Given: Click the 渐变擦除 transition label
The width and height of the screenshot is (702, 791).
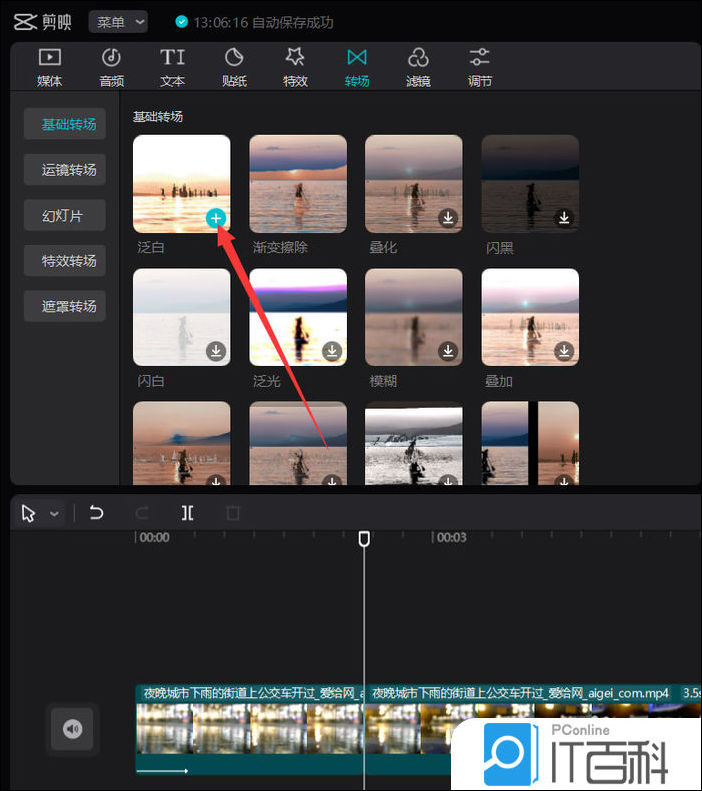Looking at the screenshot, I should point(280,247).
